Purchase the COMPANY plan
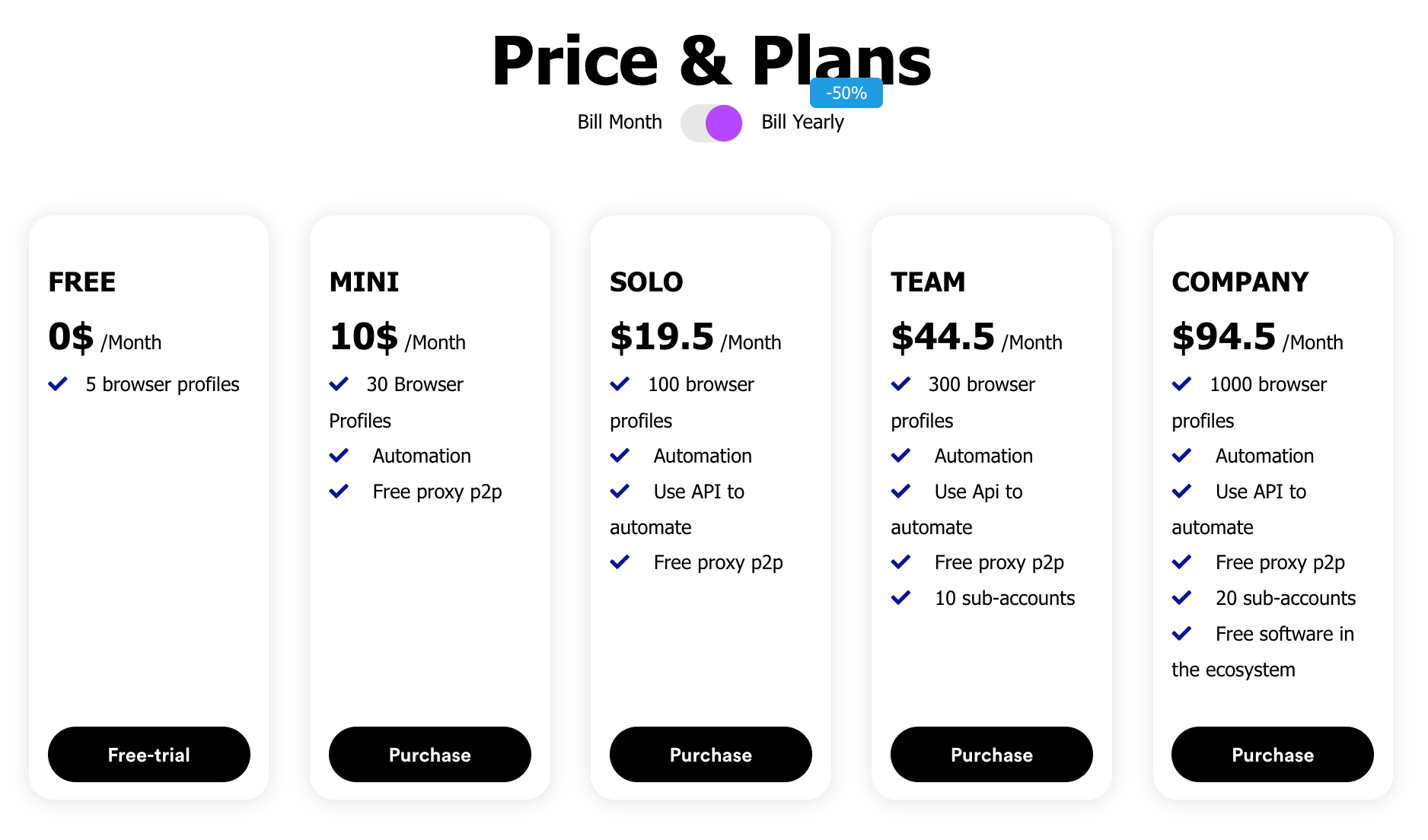Viewport: 1428px width, 840px height. [x=1273, y=754]
